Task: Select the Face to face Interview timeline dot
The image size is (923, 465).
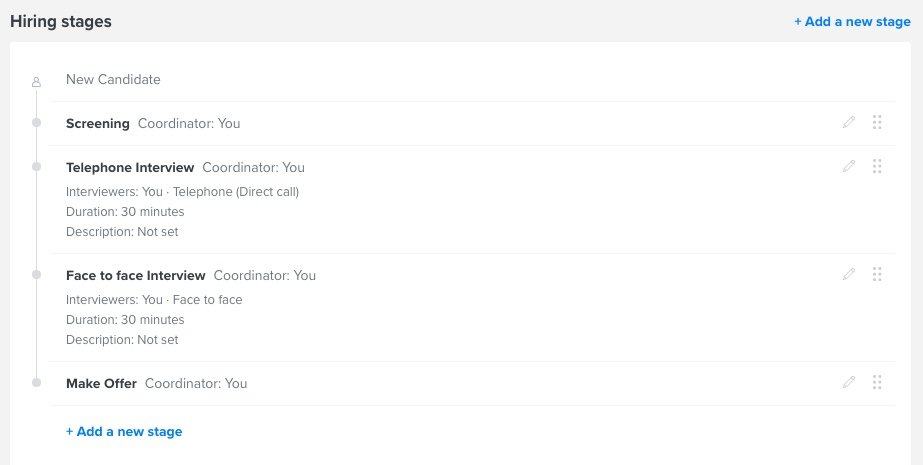Action: (37, 275)
